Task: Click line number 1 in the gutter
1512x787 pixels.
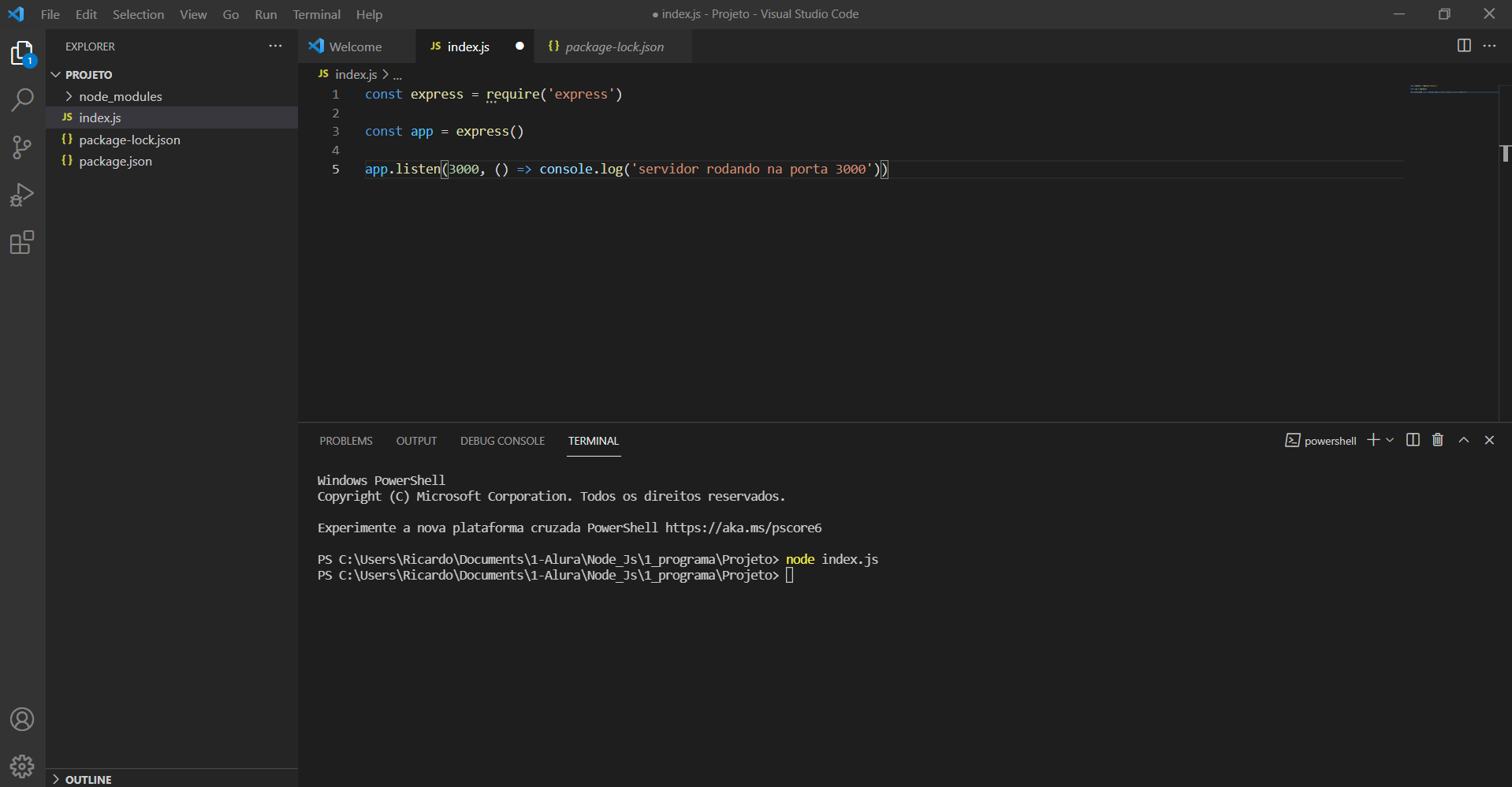Action: tap(335, 94)
